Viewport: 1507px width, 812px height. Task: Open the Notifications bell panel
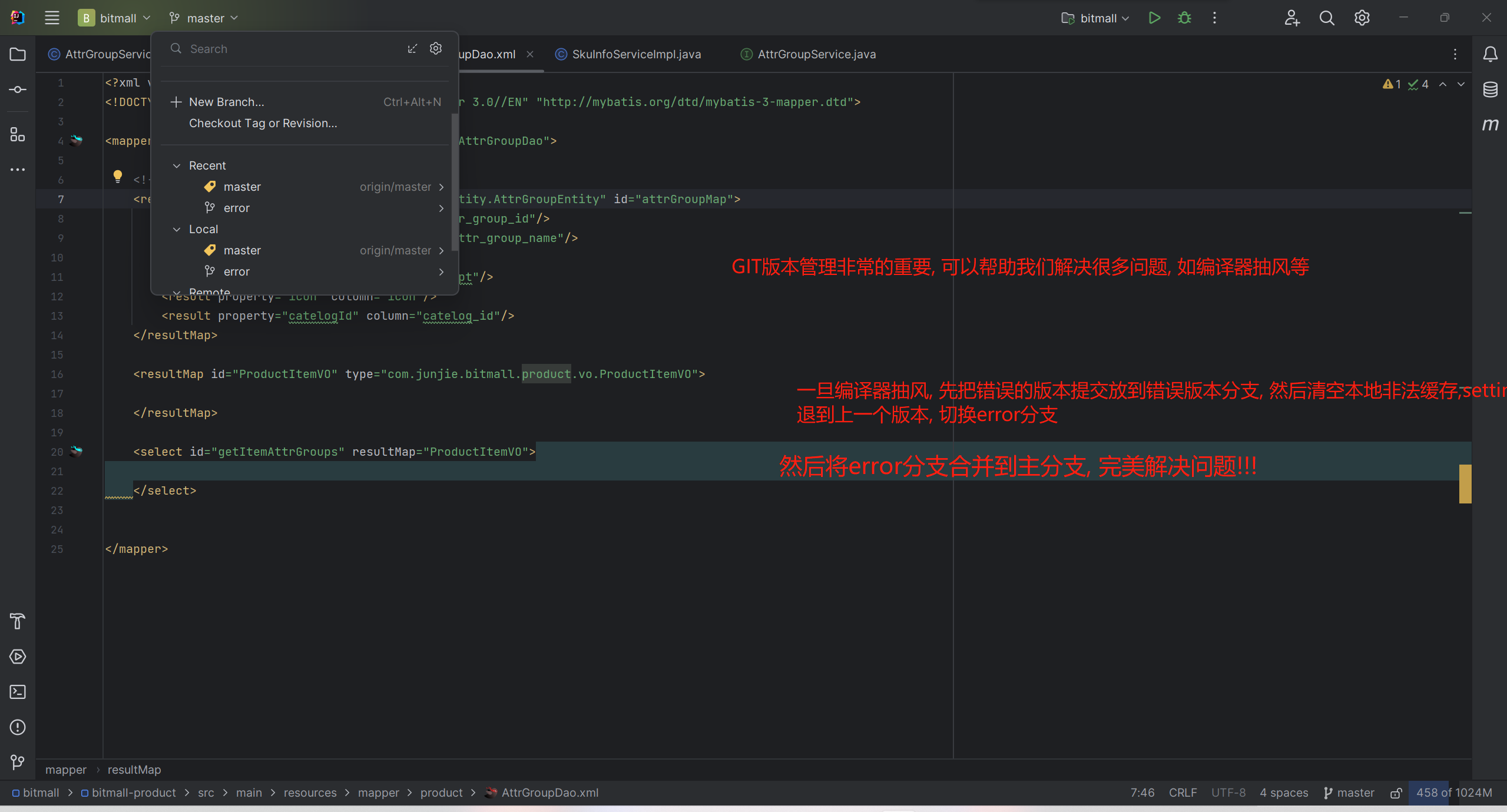(x=1491, y=54)
